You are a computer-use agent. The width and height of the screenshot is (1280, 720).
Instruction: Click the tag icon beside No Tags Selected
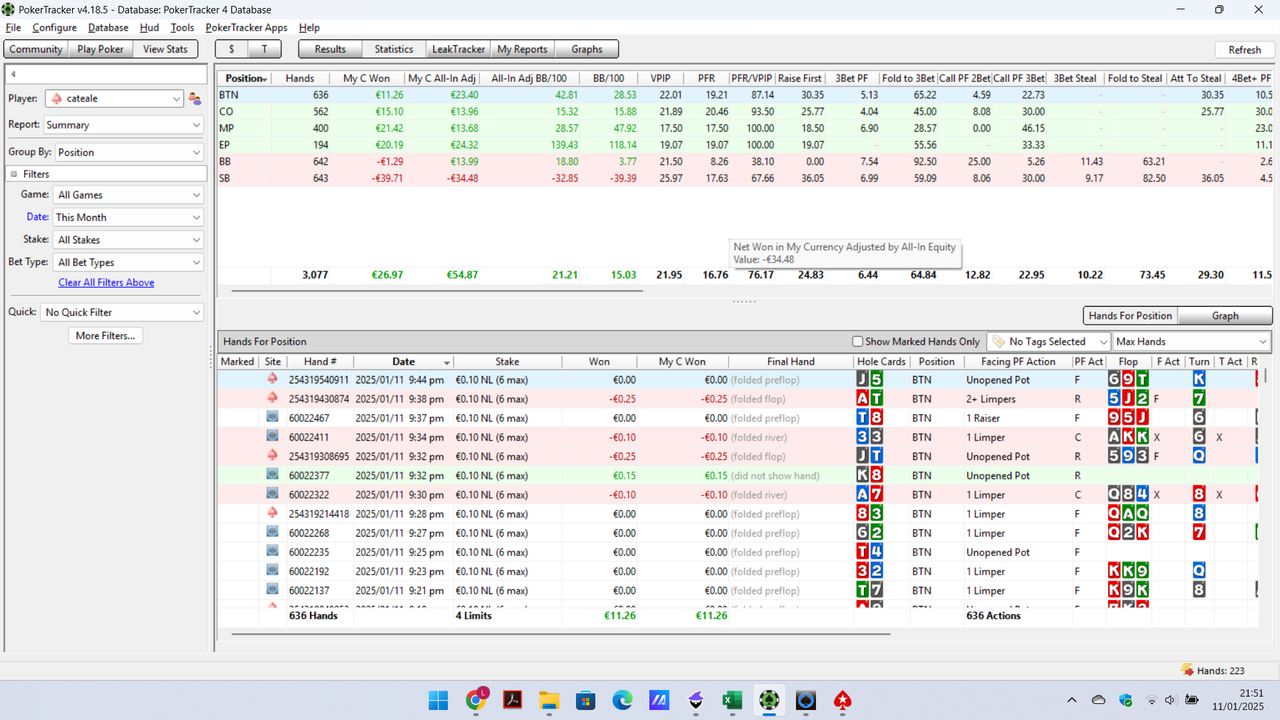click(998, 342)
